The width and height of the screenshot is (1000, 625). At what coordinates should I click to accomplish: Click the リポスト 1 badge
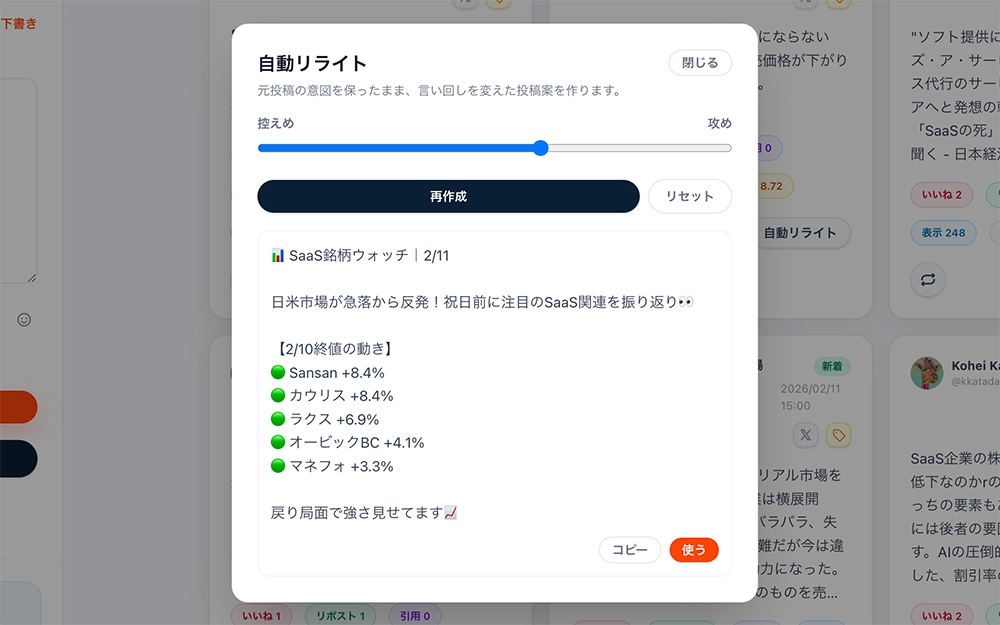coord(341,616)
